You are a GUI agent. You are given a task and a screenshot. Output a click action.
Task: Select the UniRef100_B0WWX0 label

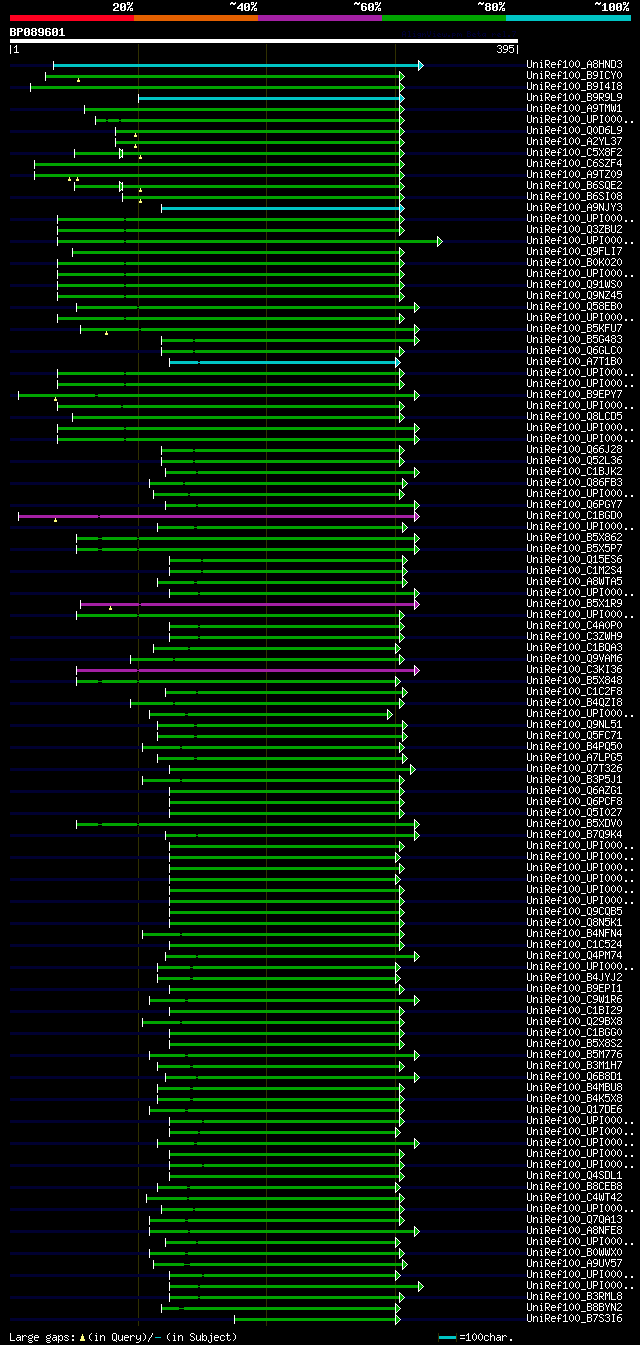(x=574, y=1253)
